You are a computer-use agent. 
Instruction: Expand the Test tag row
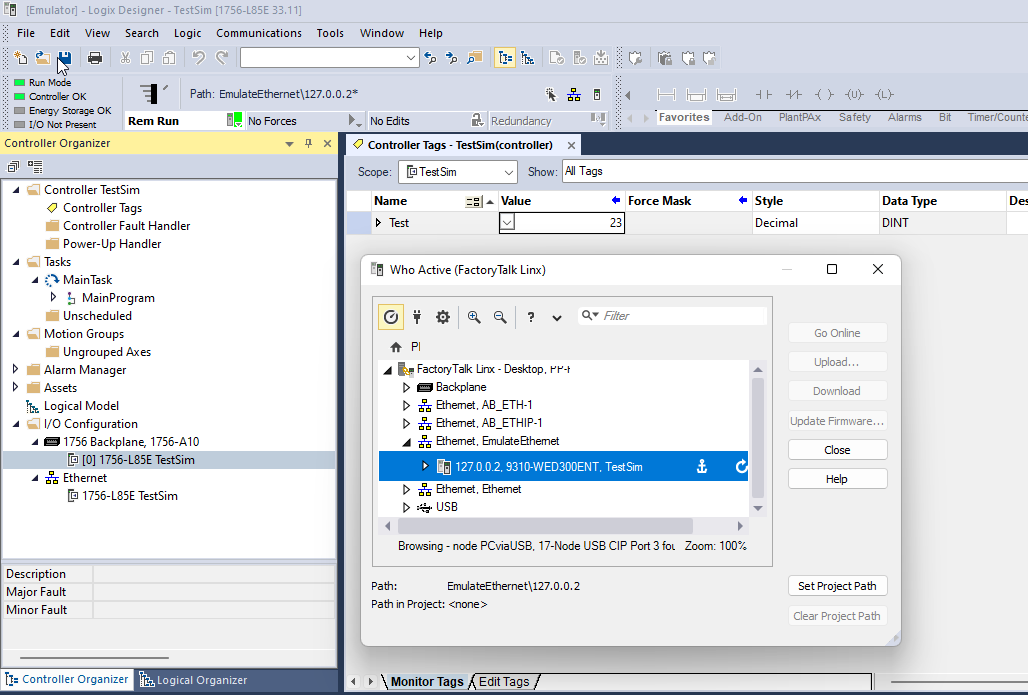coord(378,223)
